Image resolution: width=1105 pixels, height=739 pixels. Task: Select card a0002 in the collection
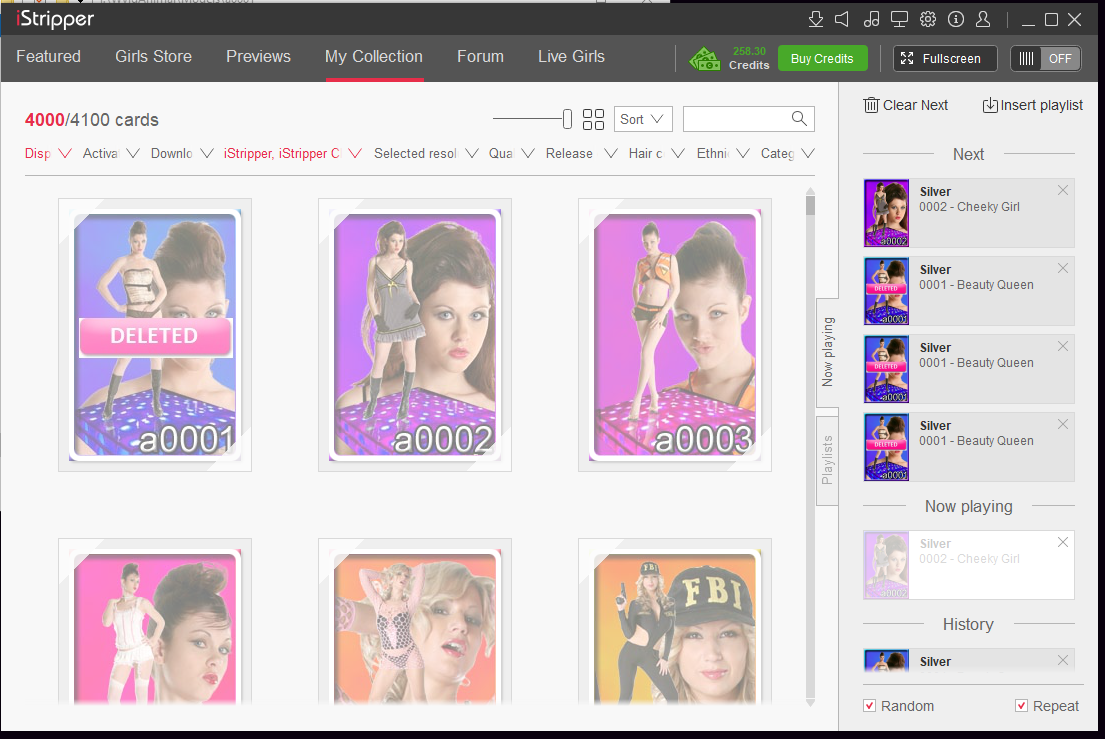click(415, 335)
